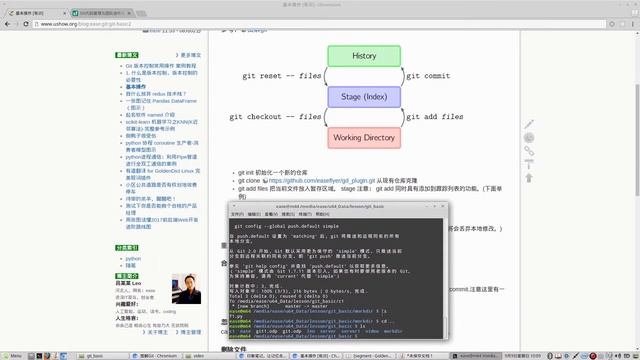This screenshot has width=640, height=360.
Task: Jump to top with the up-arrow icon
Action: [529, 178]
